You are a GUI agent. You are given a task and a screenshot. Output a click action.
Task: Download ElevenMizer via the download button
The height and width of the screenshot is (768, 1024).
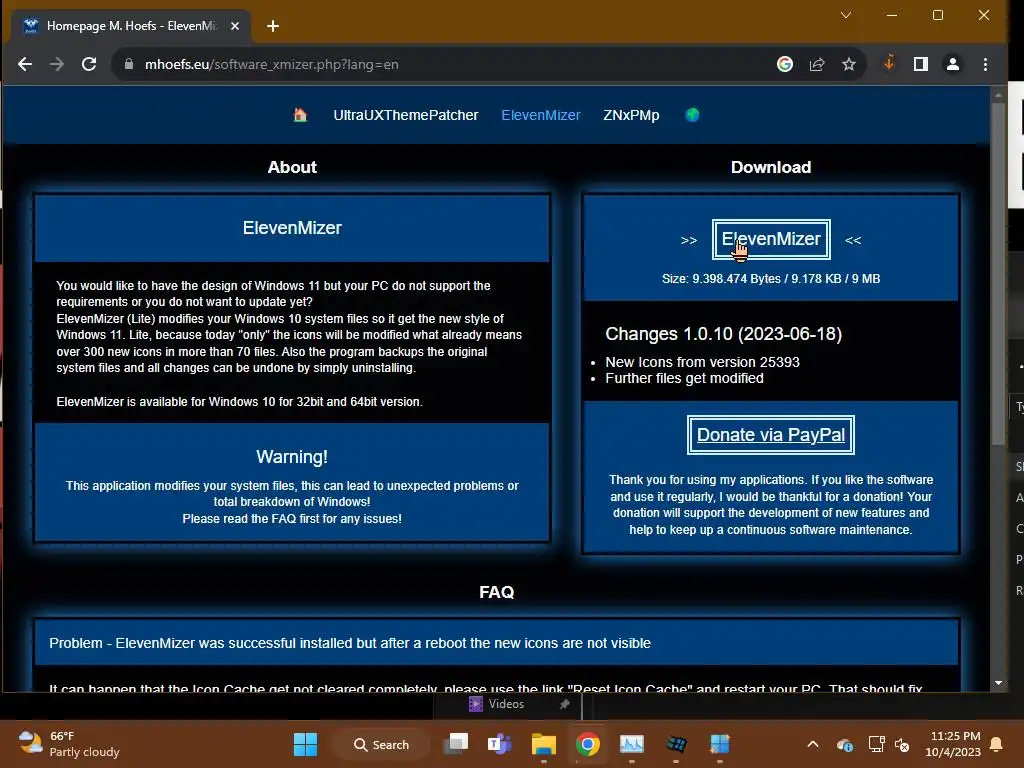tap(771, 240)
